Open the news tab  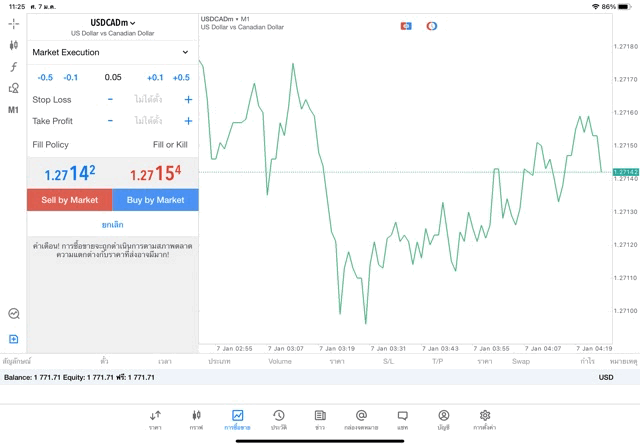point(320,420)
